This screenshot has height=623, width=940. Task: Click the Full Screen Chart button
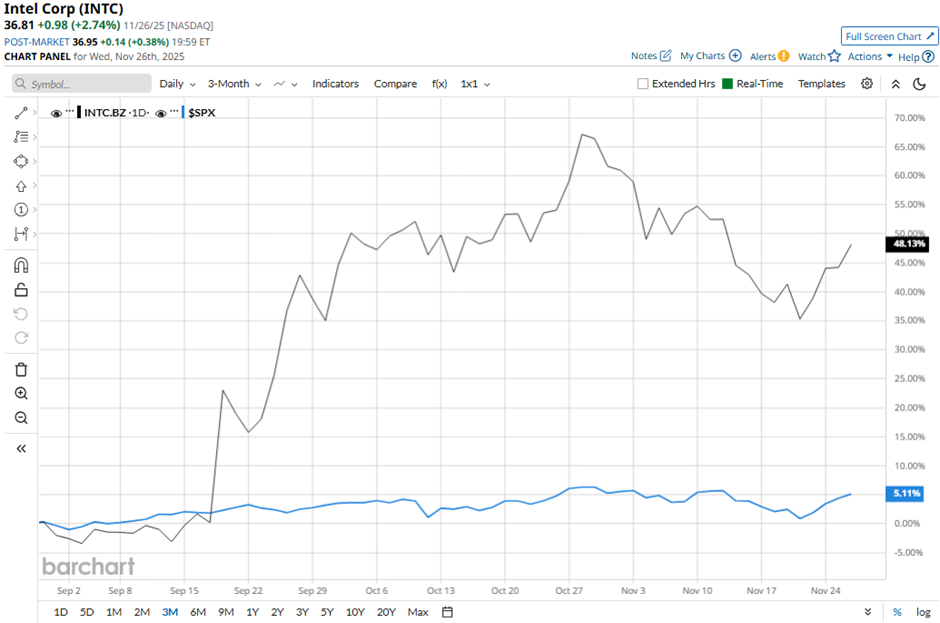890,37
